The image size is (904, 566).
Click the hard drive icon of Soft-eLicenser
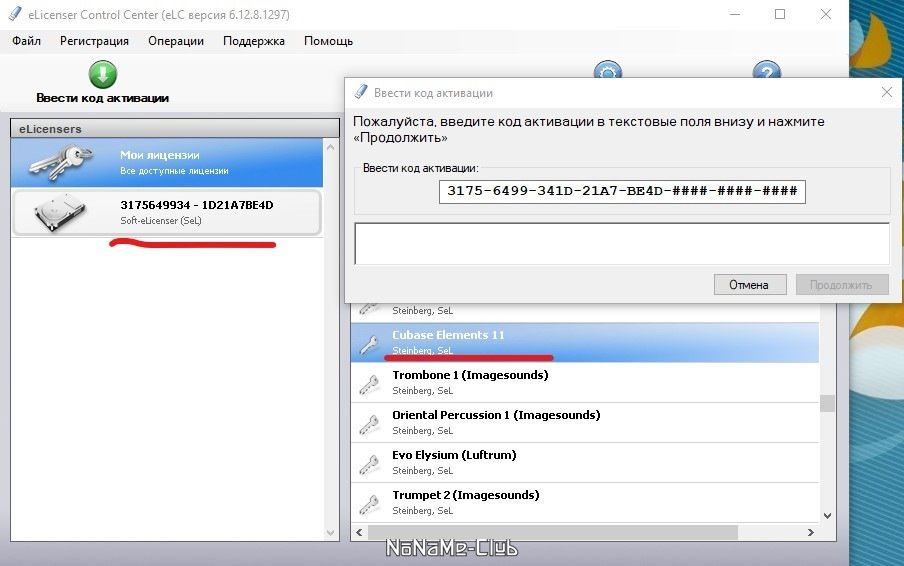point(60,212)
